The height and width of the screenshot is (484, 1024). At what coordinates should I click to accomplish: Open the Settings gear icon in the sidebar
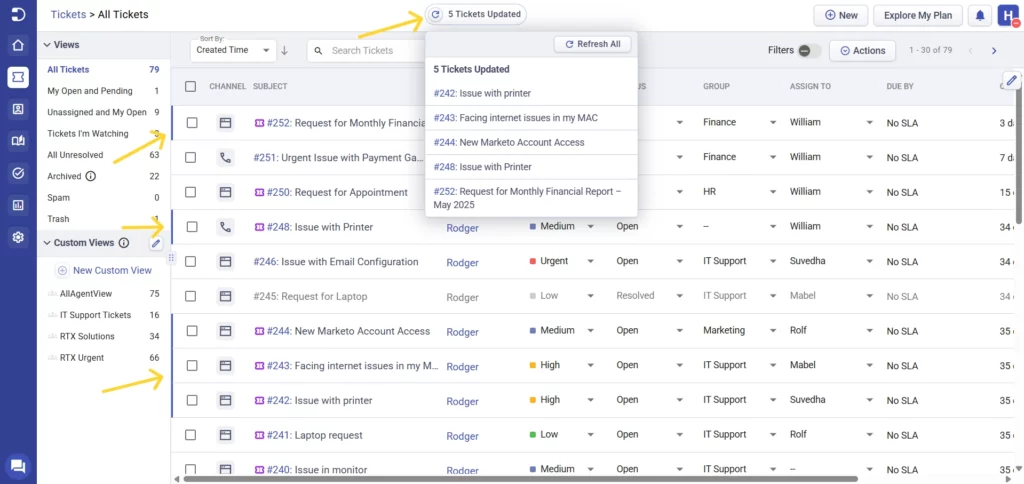(x=18, y=237)
